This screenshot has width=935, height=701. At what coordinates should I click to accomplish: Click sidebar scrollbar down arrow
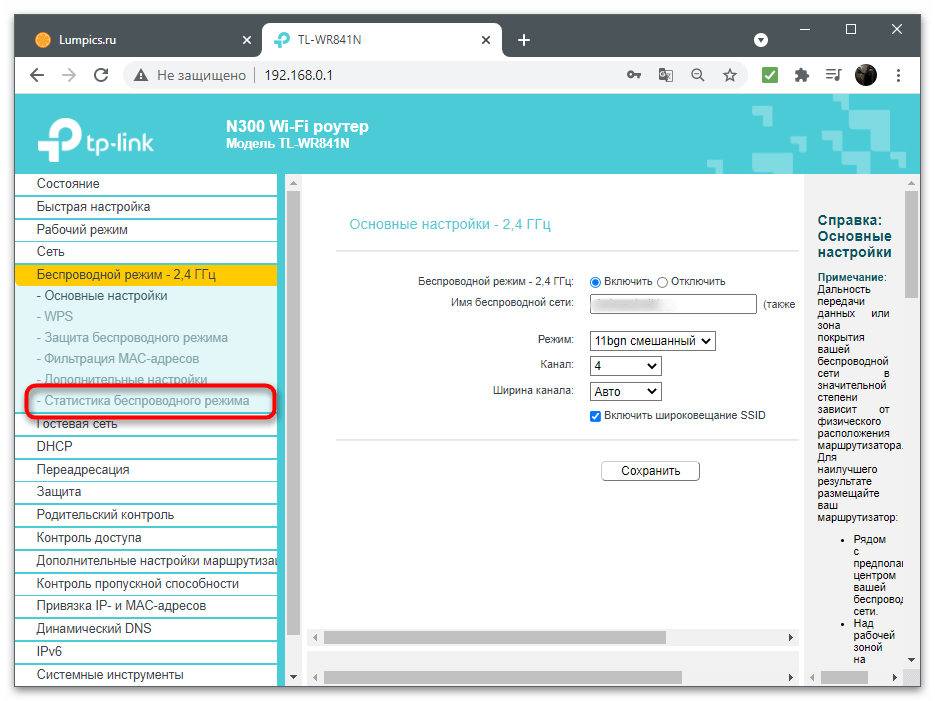coord(293,677)
